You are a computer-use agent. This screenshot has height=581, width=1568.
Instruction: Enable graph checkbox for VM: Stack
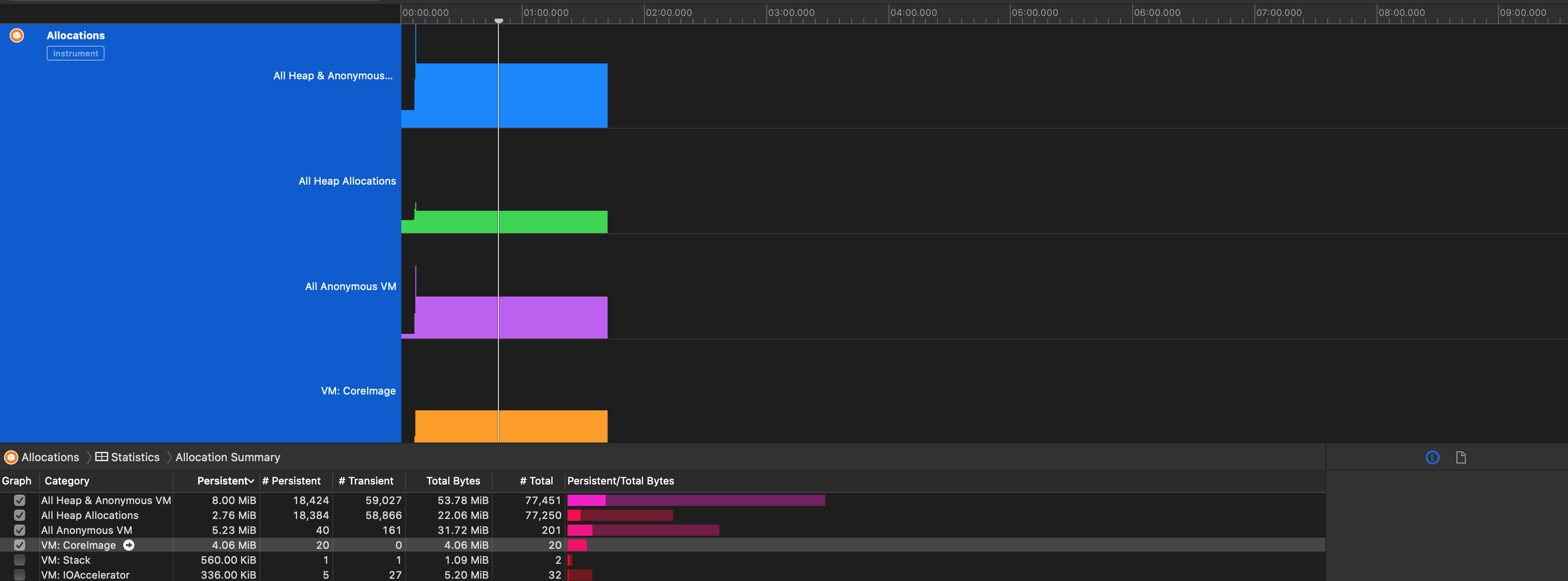(20, 560)
